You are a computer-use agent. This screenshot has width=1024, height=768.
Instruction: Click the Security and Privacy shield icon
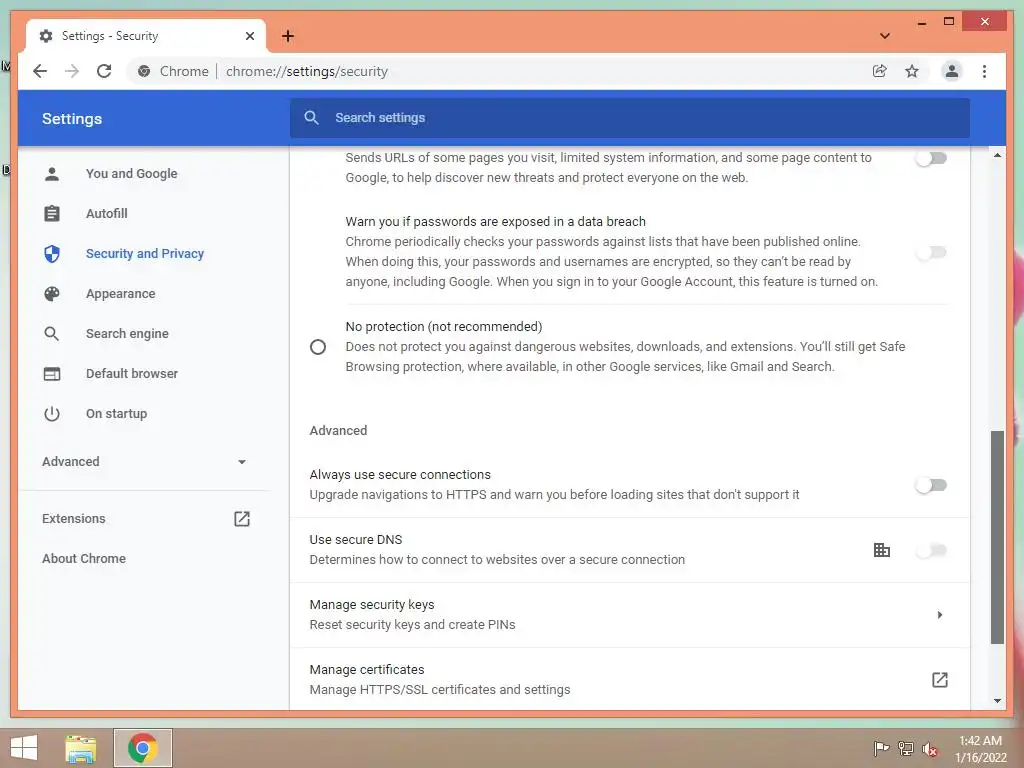click(x=52, y=253)
